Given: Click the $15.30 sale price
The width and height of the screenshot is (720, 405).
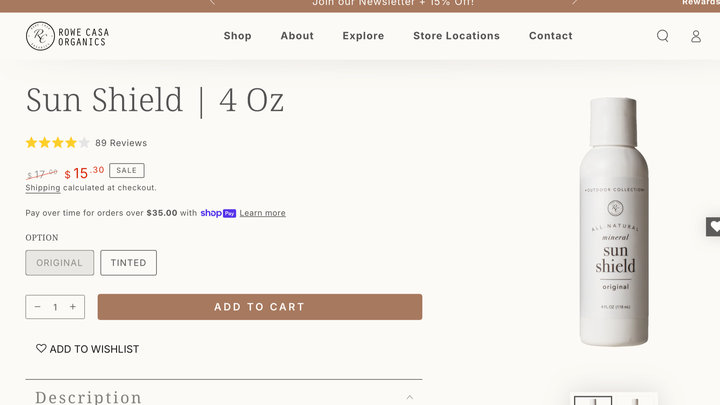Looking at the screenshot, I should (84, 173).
